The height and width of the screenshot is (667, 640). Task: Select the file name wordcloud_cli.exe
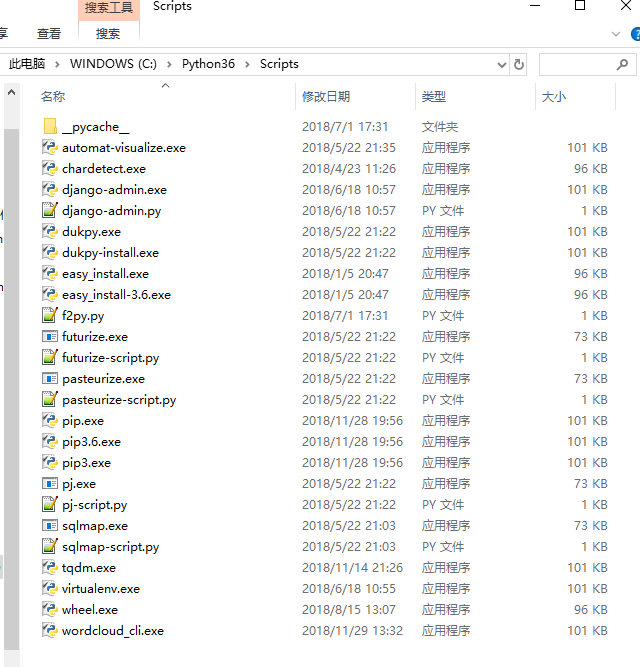pos(113,630)
